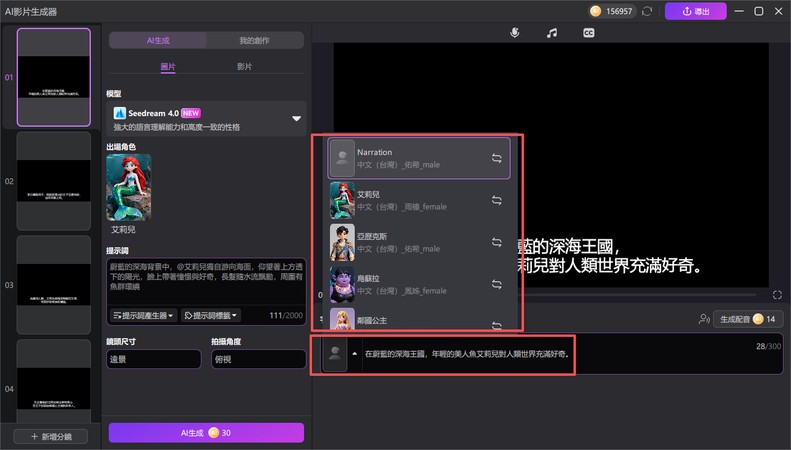Open the voiceover microphone tool
Screen dimensions: 791x450
tap(515, 33)
